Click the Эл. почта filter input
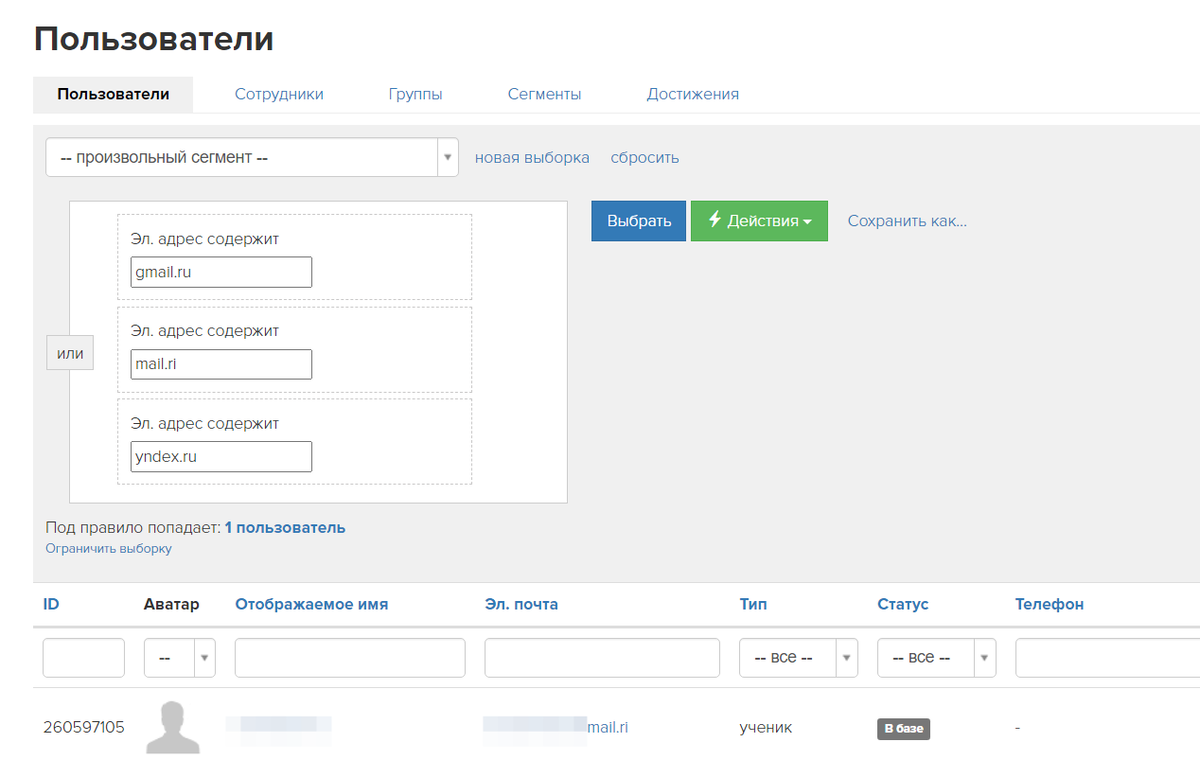 pyautogui.click(x=602, y=658)
